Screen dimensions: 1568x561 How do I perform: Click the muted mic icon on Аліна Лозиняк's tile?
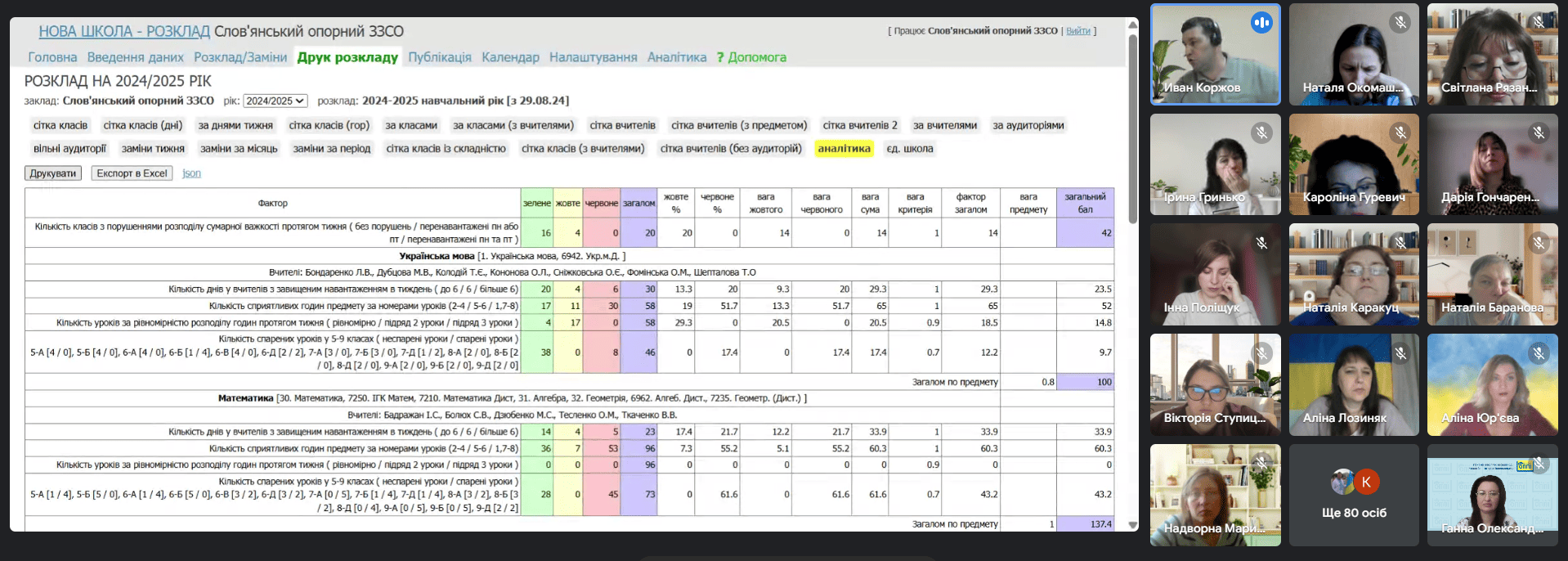[x=1400, y=353]
